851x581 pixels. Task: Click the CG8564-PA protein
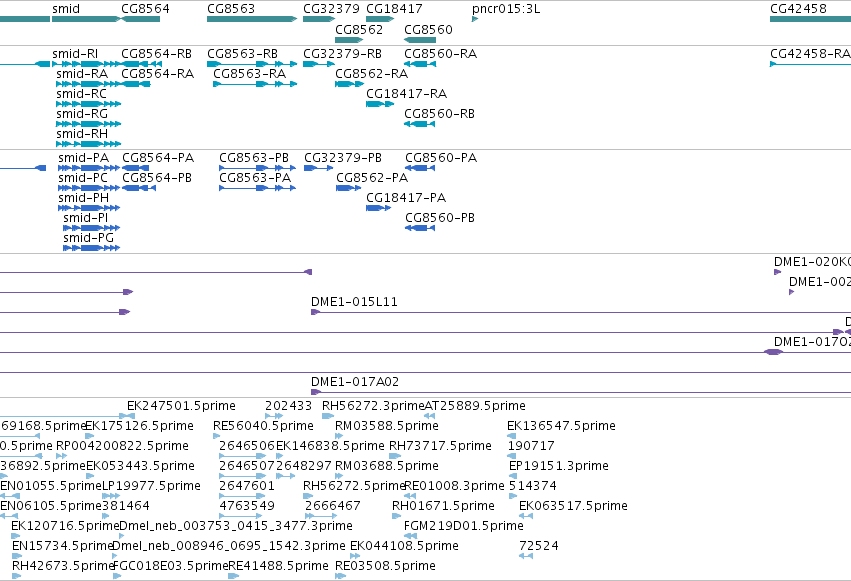coord(158,158)
